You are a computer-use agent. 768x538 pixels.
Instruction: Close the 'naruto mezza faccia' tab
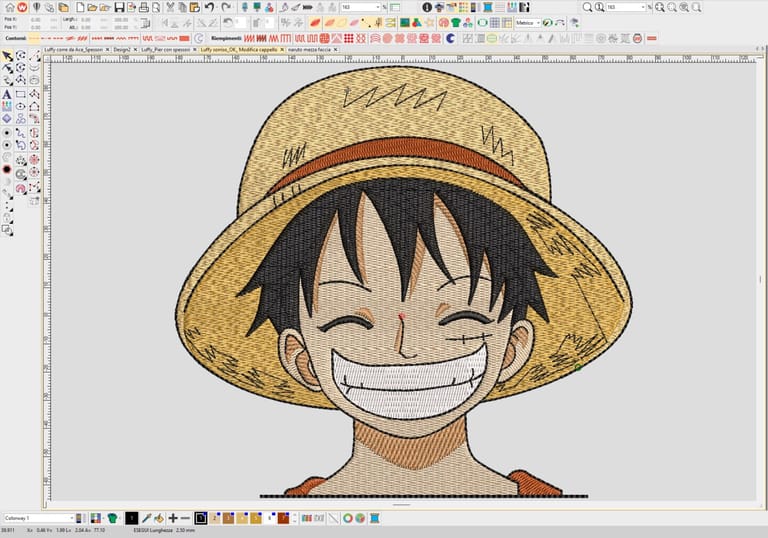336,49
